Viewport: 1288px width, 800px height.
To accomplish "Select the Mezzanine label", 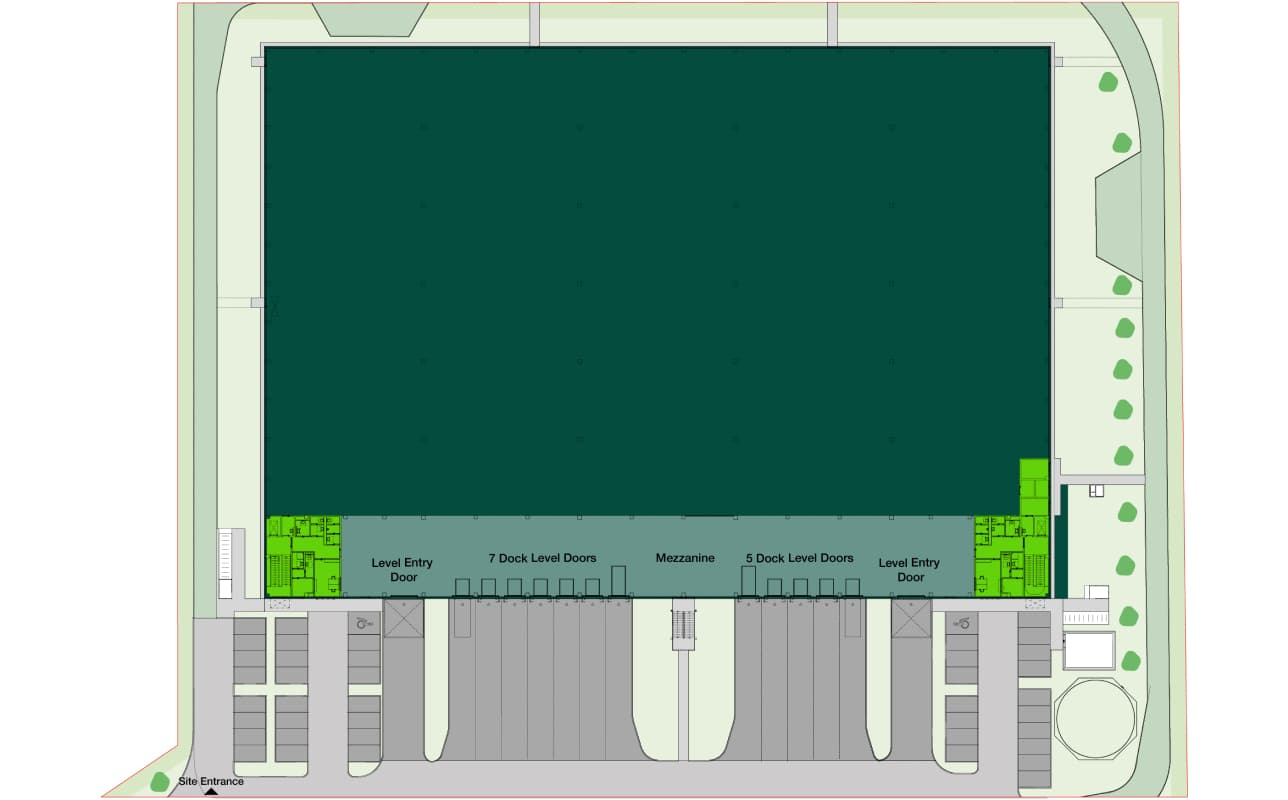I will tap(685, 558).
